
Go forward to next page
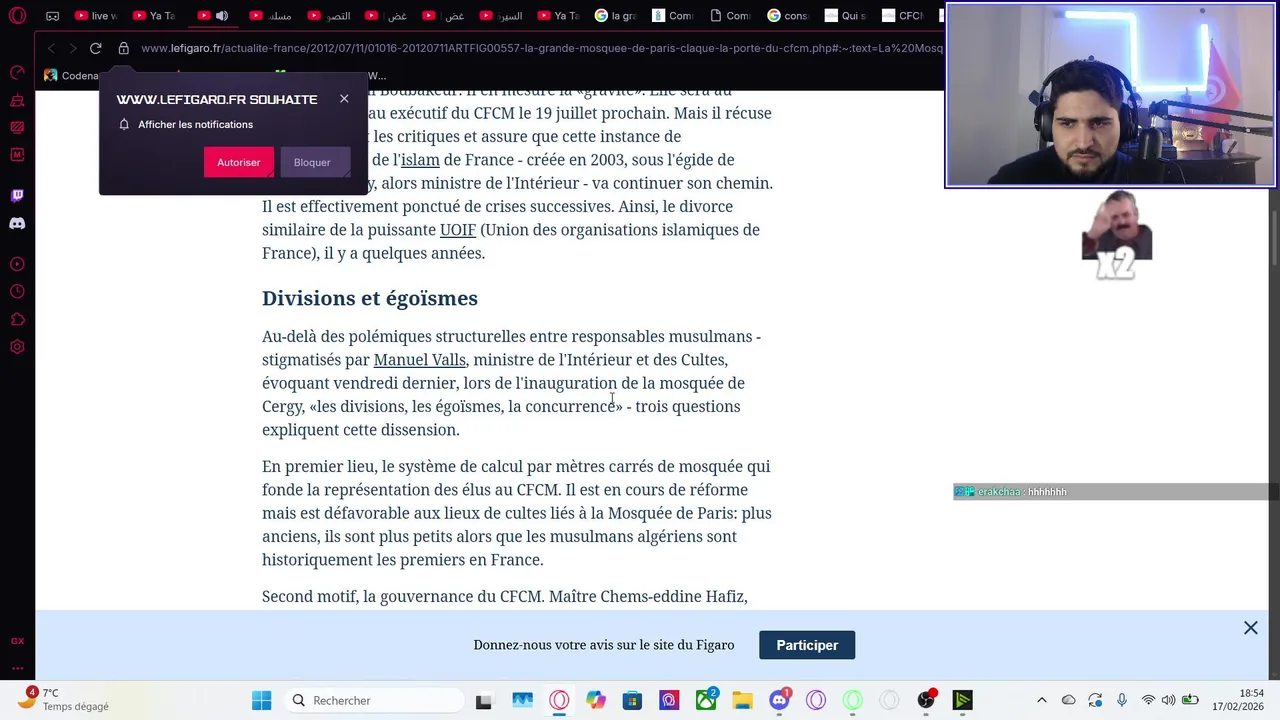tap(73, 48)
